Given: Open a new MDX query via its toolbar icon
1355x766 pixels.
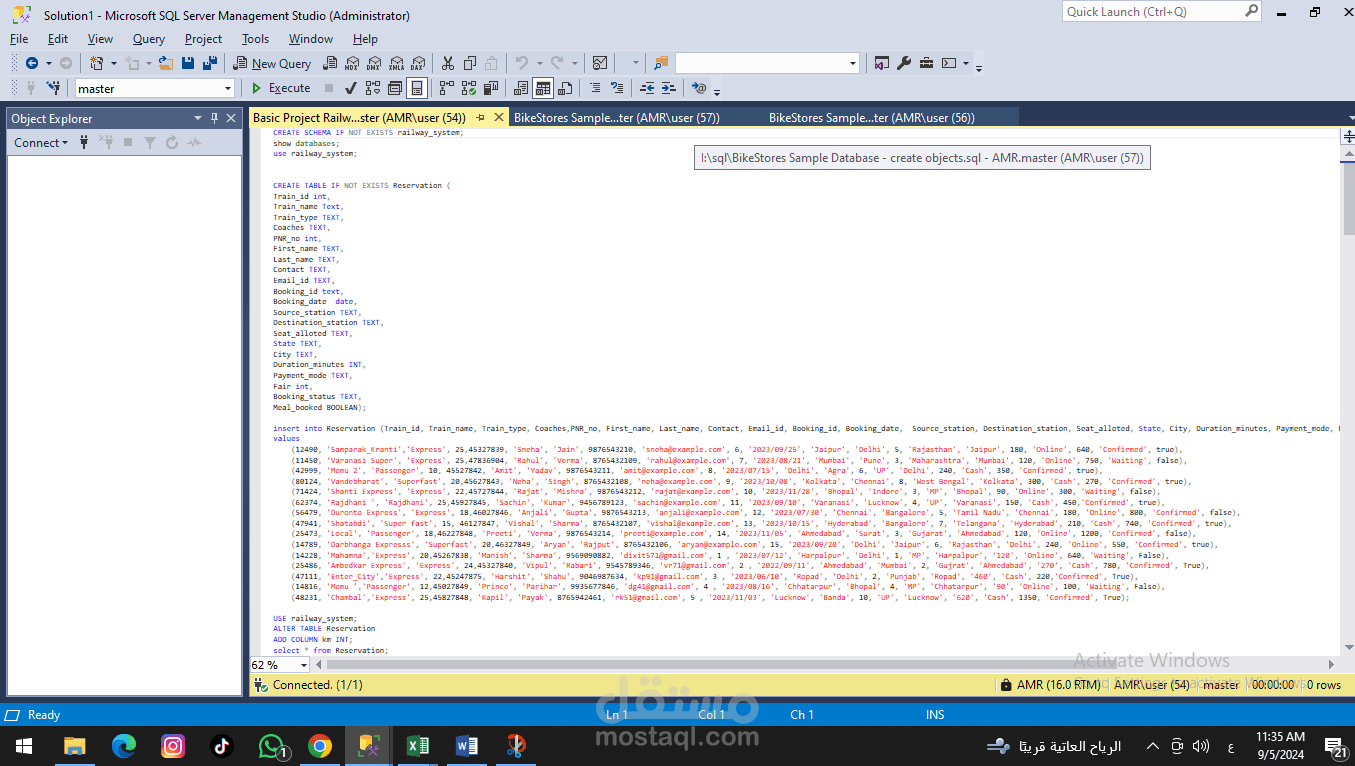Looking at the screenshot, I should click(351, 63).
